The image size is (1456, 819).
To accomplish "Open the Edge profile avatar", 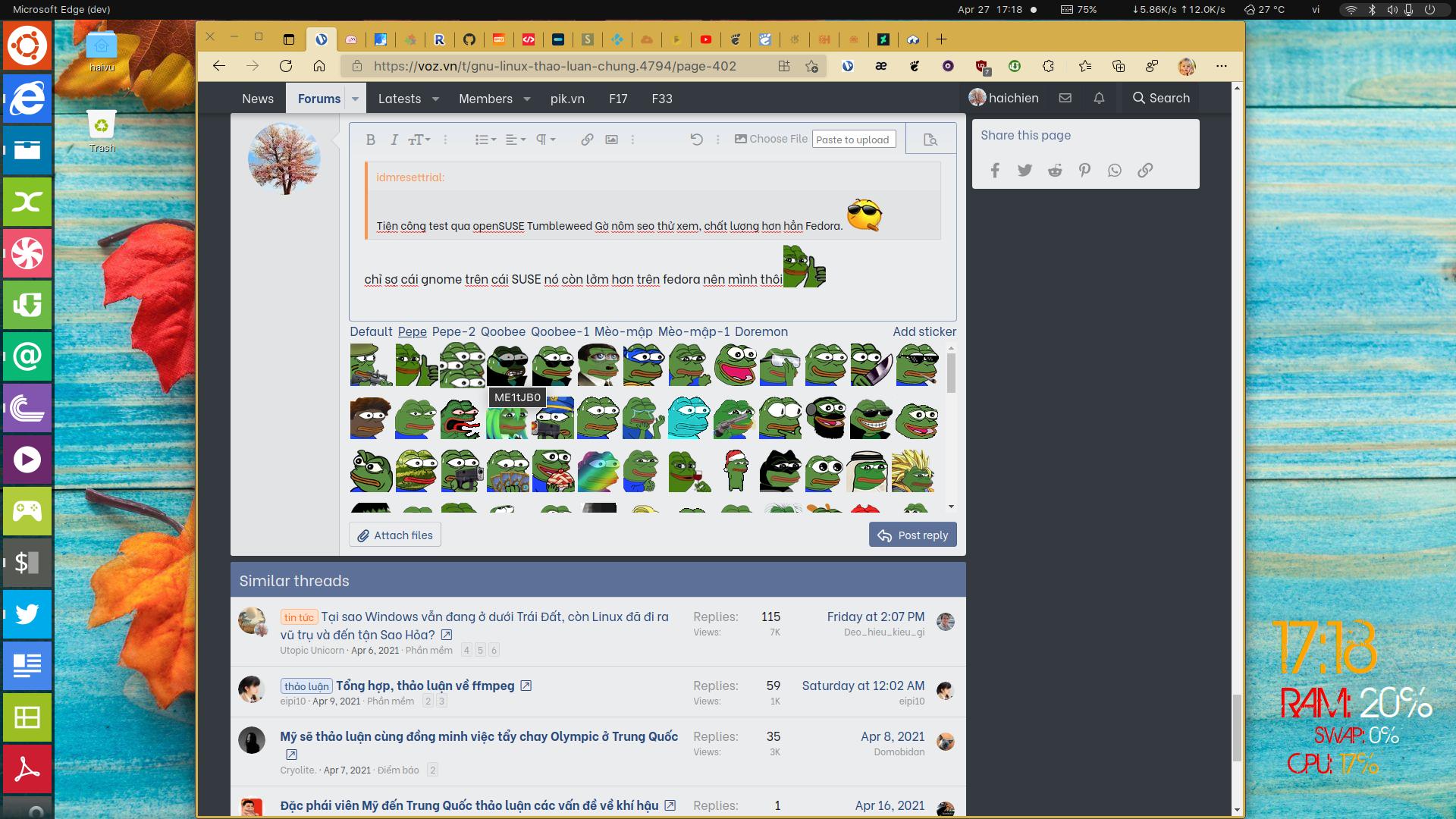I will tap(1187, 67).
